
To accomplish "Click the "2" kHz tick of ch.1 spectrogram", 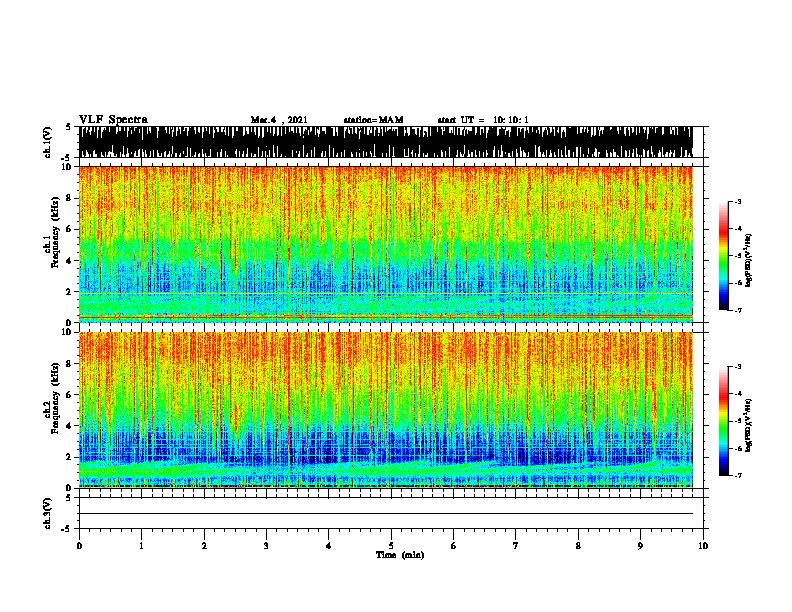I will pyautogui.click(x=70, y=291).
